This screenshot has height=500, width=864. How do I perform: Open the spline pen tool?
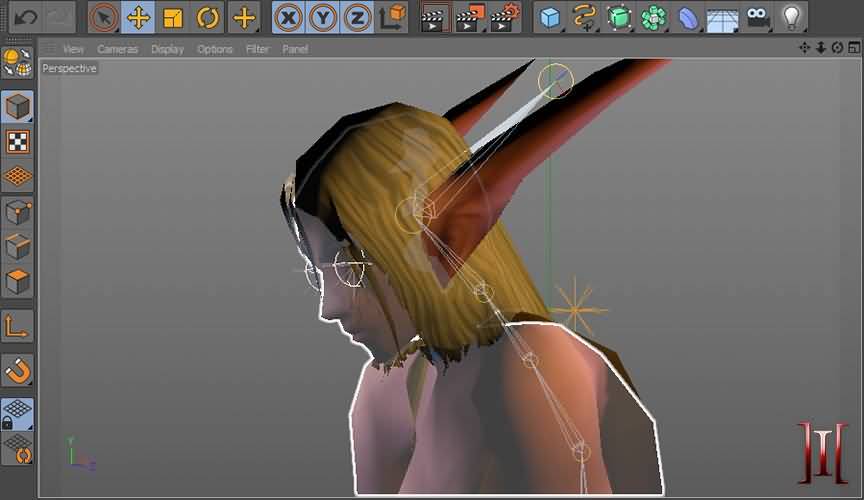point(584,18)
